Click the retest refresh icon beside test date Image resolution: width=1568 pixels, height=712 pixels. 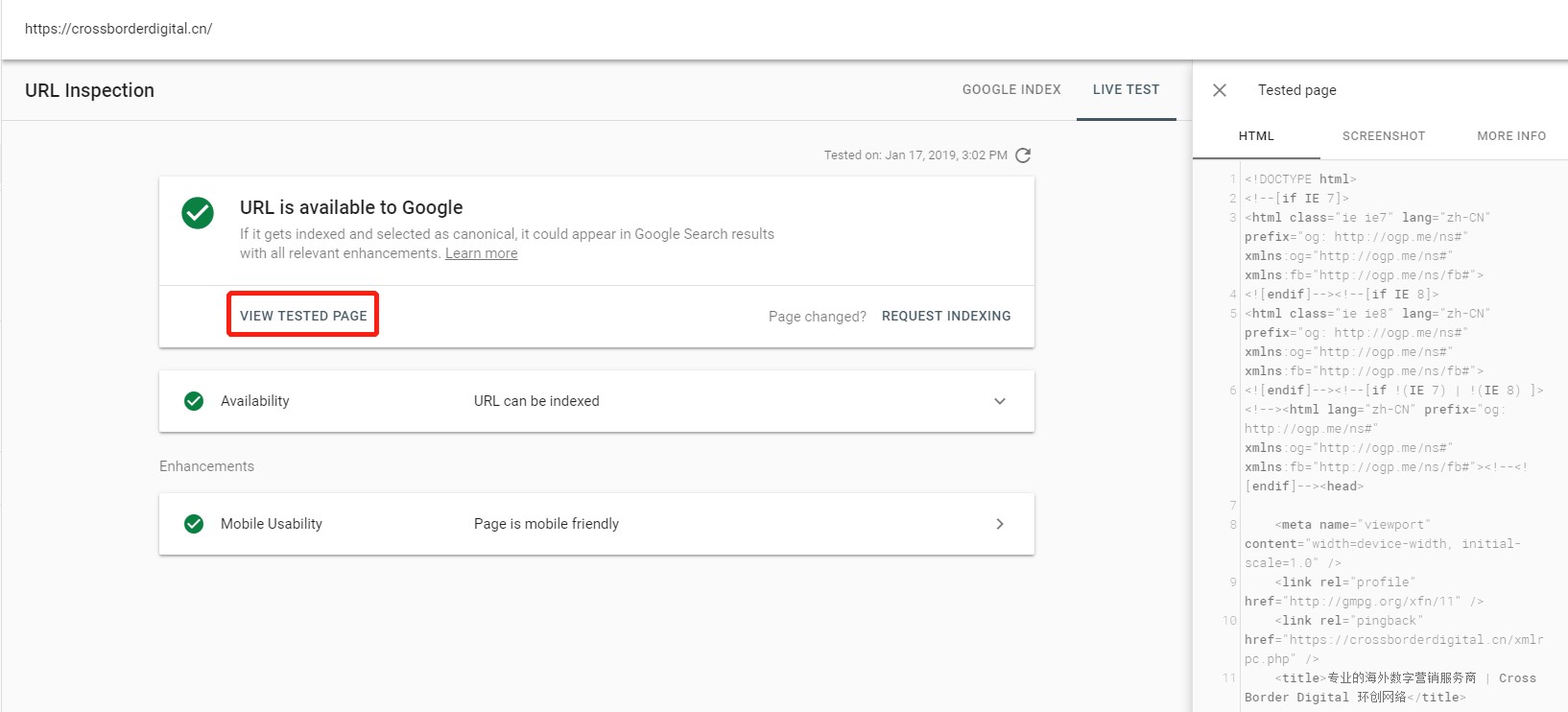[x=1023, y=155]
